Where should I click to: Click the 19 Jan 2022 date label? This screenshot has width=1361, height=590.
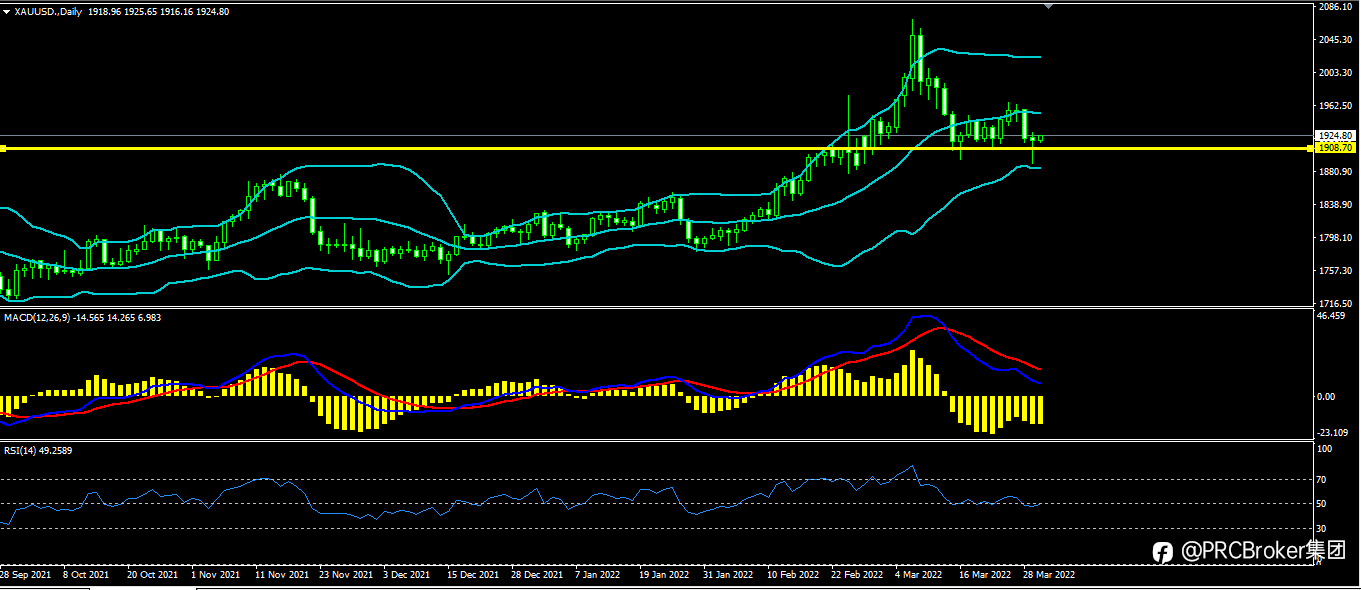coord(664,576)
